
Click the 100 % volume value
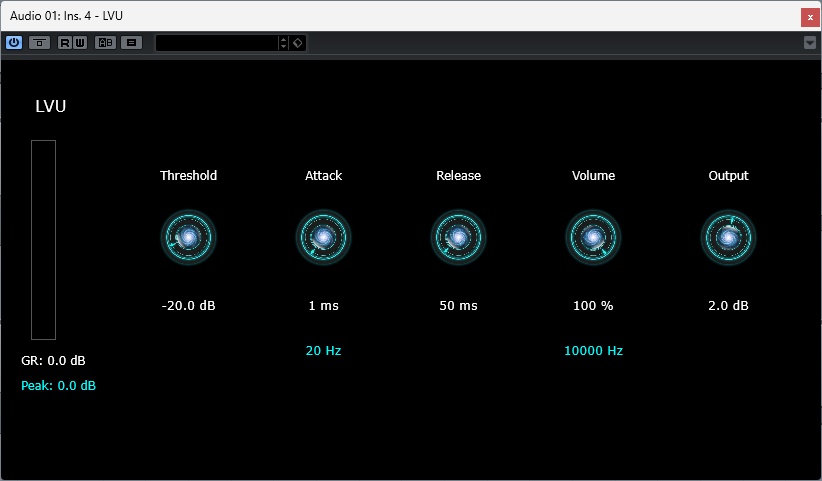(593, 305)
